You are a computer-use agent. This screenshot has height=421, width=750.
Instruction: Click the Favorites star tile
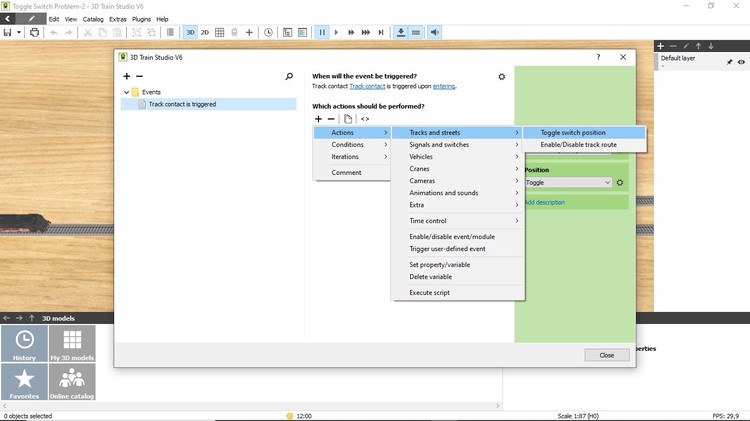coord(24,382)
